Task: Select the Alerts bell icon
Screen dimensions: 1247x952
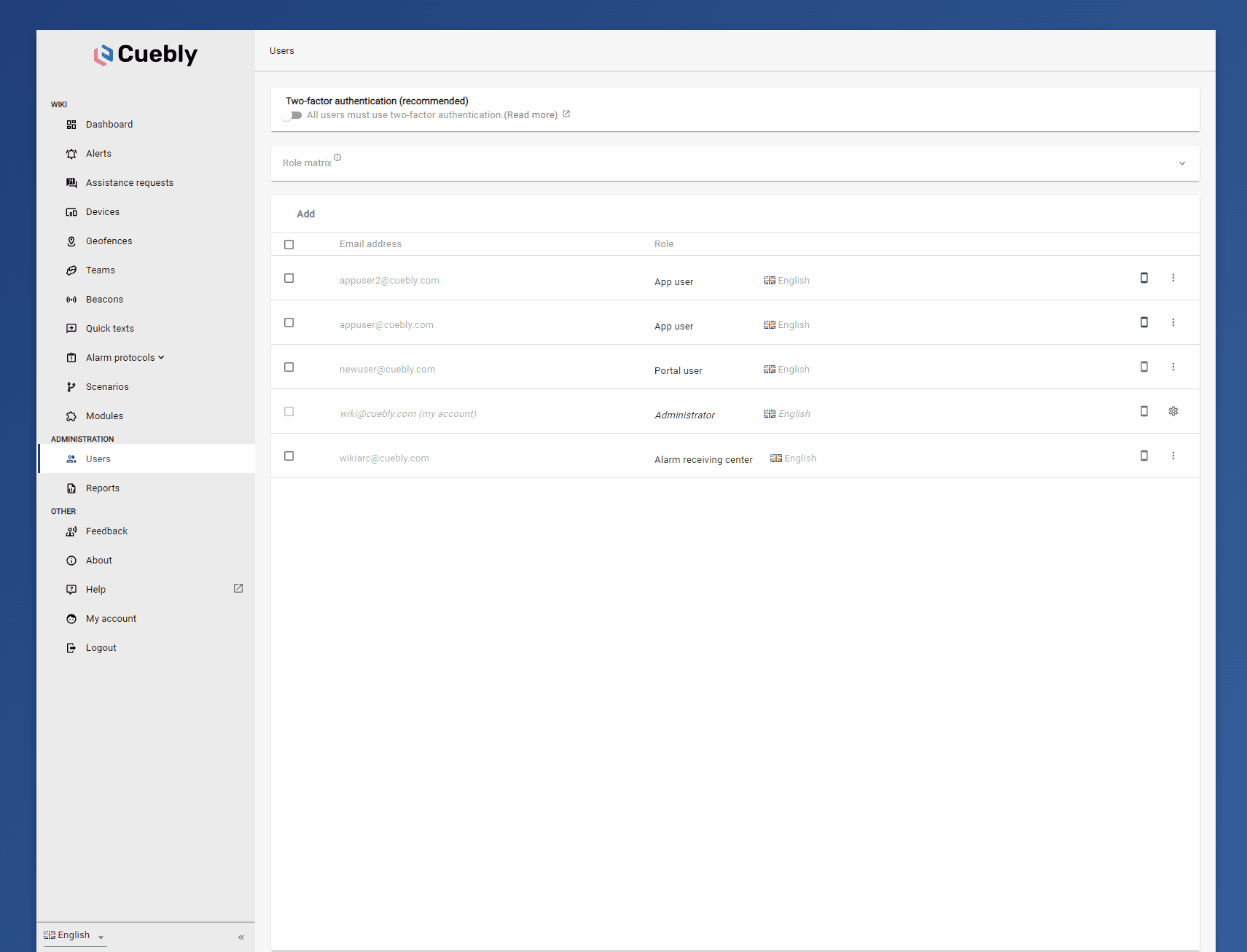Action: 71,153
